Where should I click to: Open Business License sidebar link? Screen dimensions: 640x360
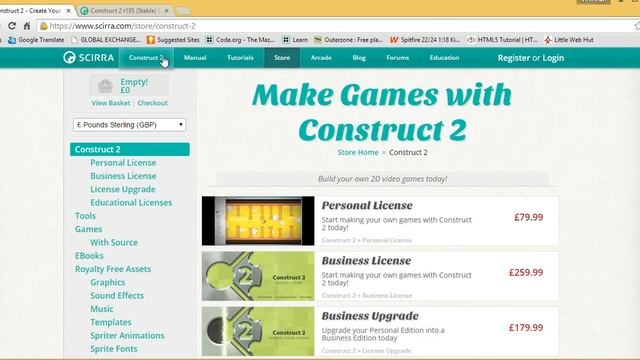pyautogui.click(x=123, y=176)
